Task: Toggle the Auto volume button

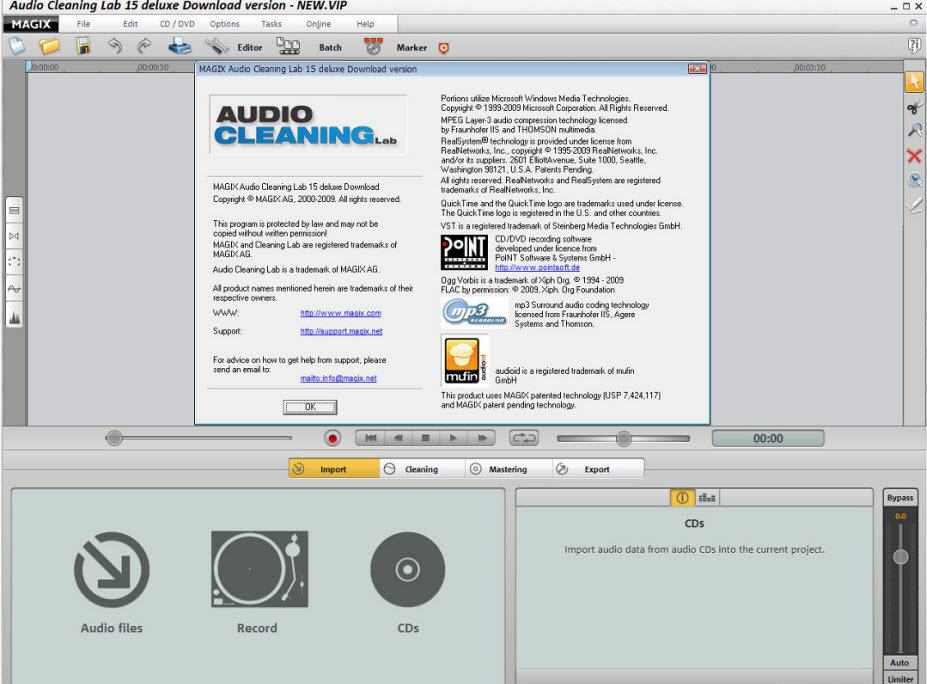Action: [x=900, y=663]
